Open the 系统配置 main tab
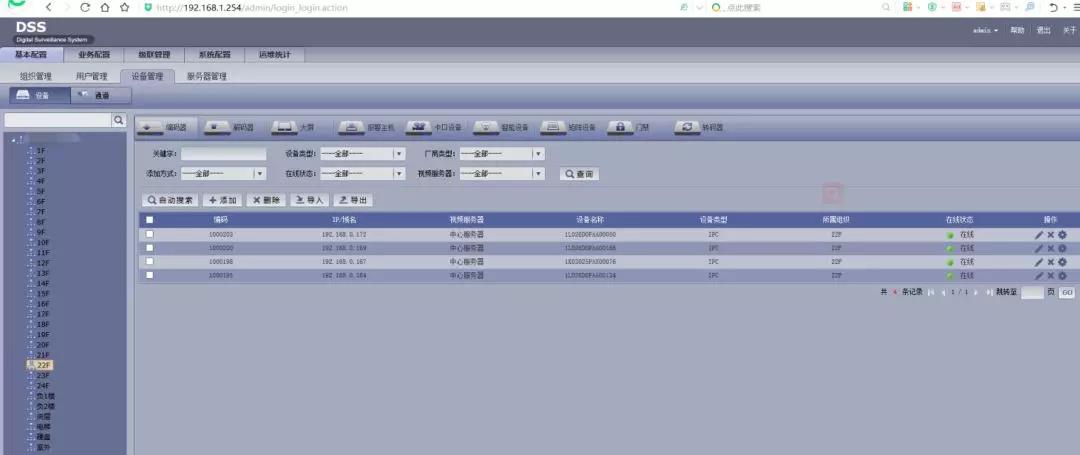1080x455 pixels. pyautogui.click(x=214, y=55)
